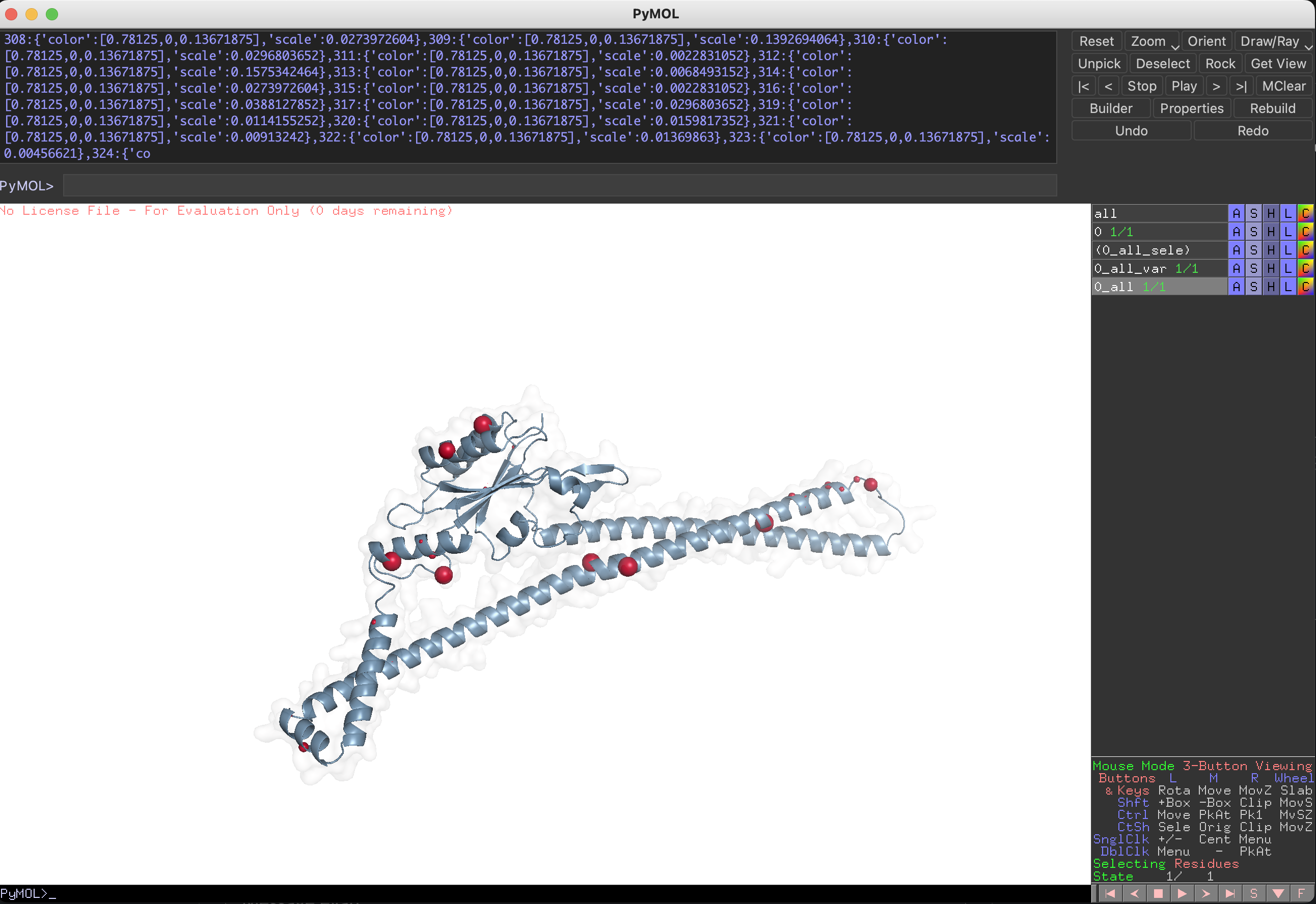Open the C color swatch for object O
The height and width of the screenshot is (904, 1316).
1305,232
